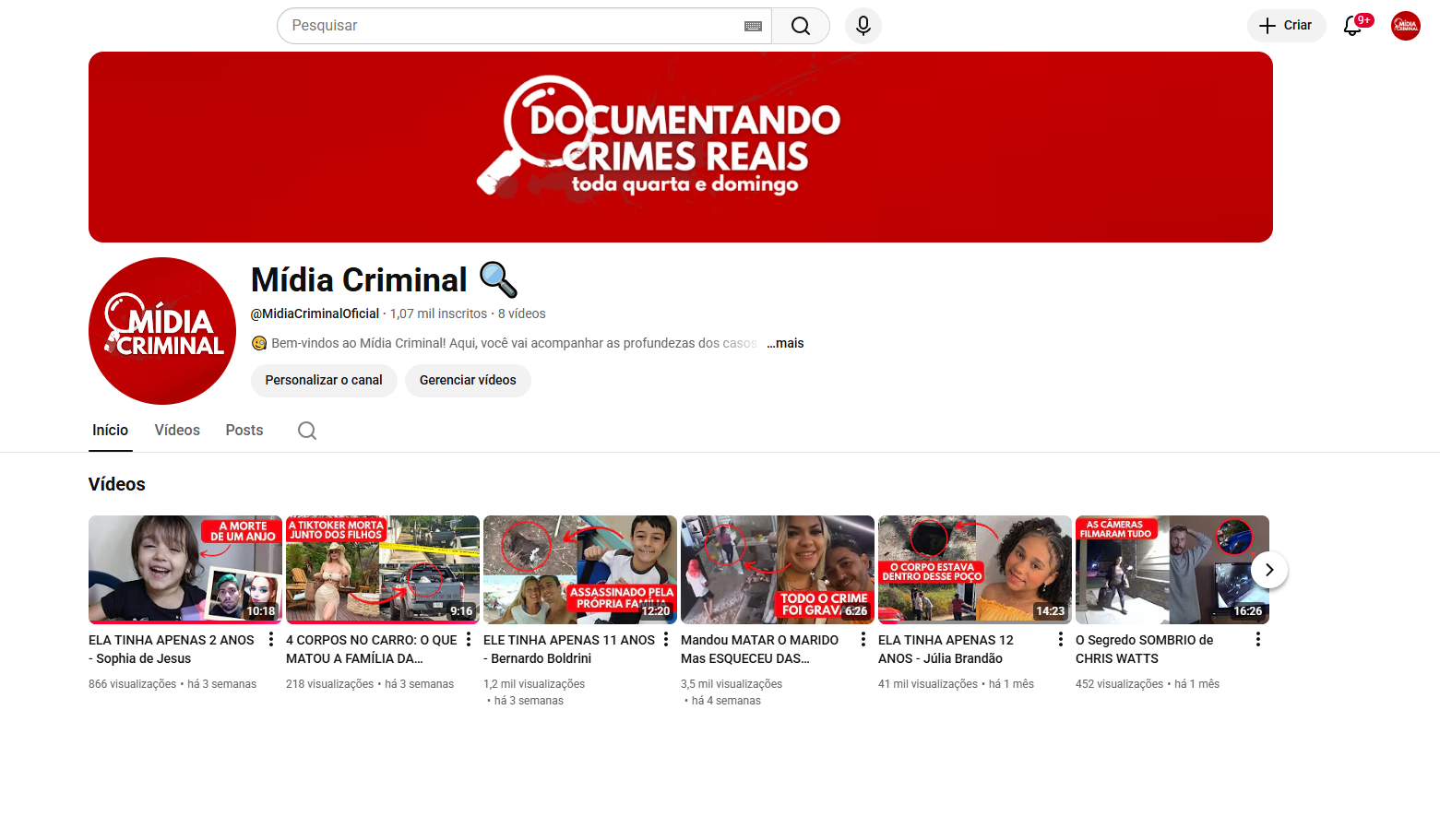Open video title ELA TINHA APENAS 12 ANOS

coord(946,649)
